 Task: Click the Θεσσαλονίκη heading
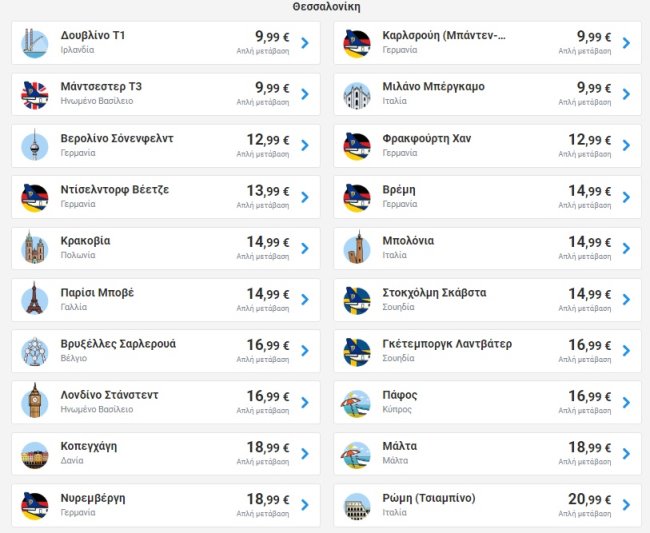(x=326, y=7)
